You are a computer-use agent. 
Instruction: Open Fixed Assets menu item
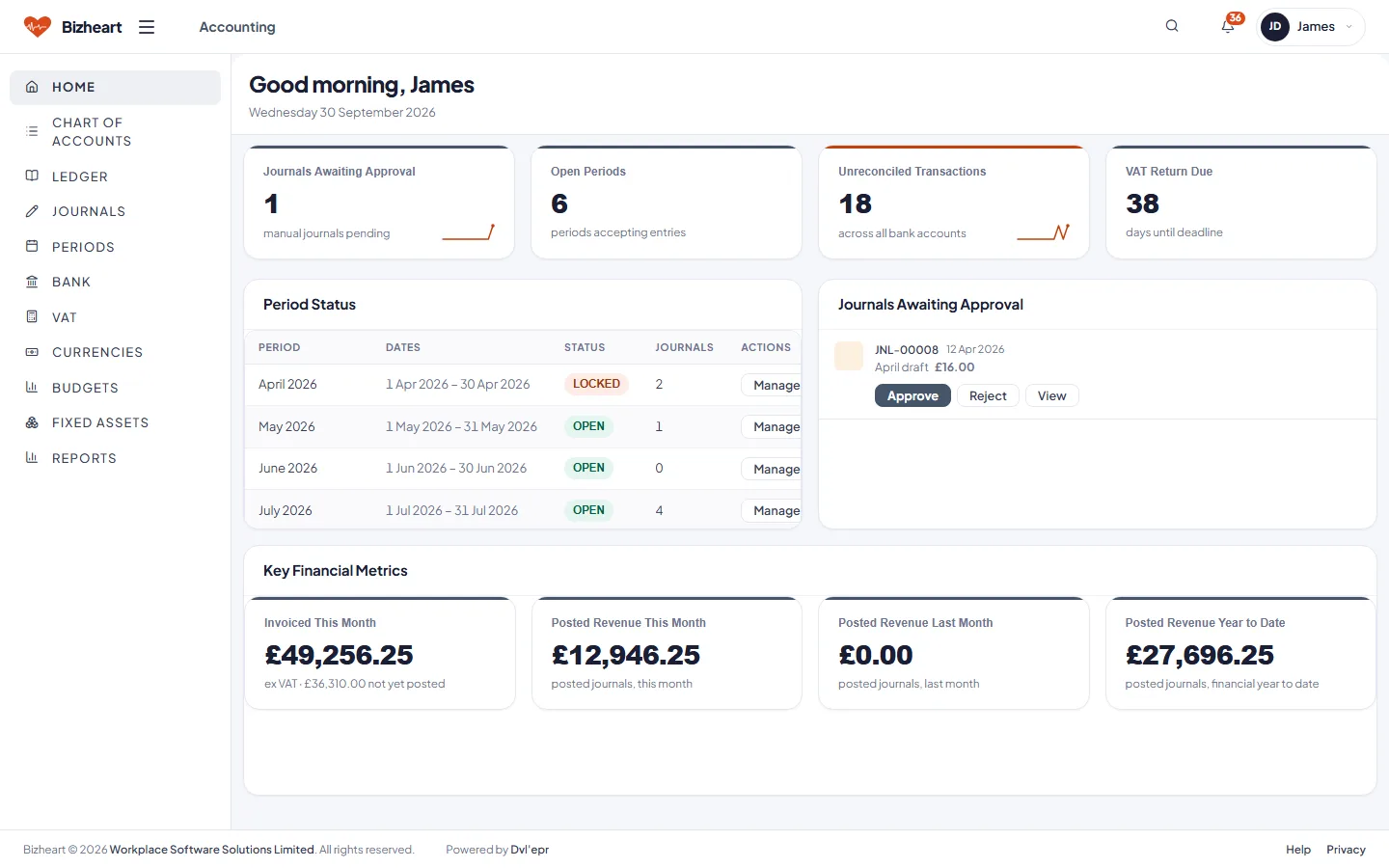[115, 422]
